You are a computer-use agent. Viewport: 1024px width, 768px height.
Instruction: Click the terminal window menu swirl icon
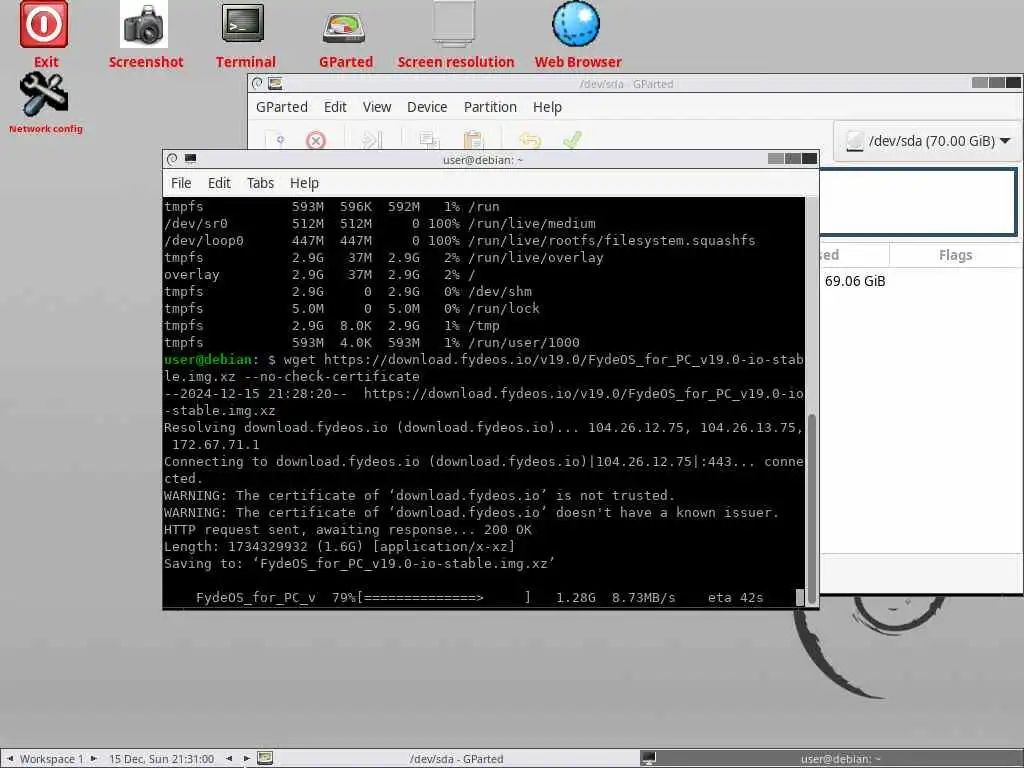point(172,159)
